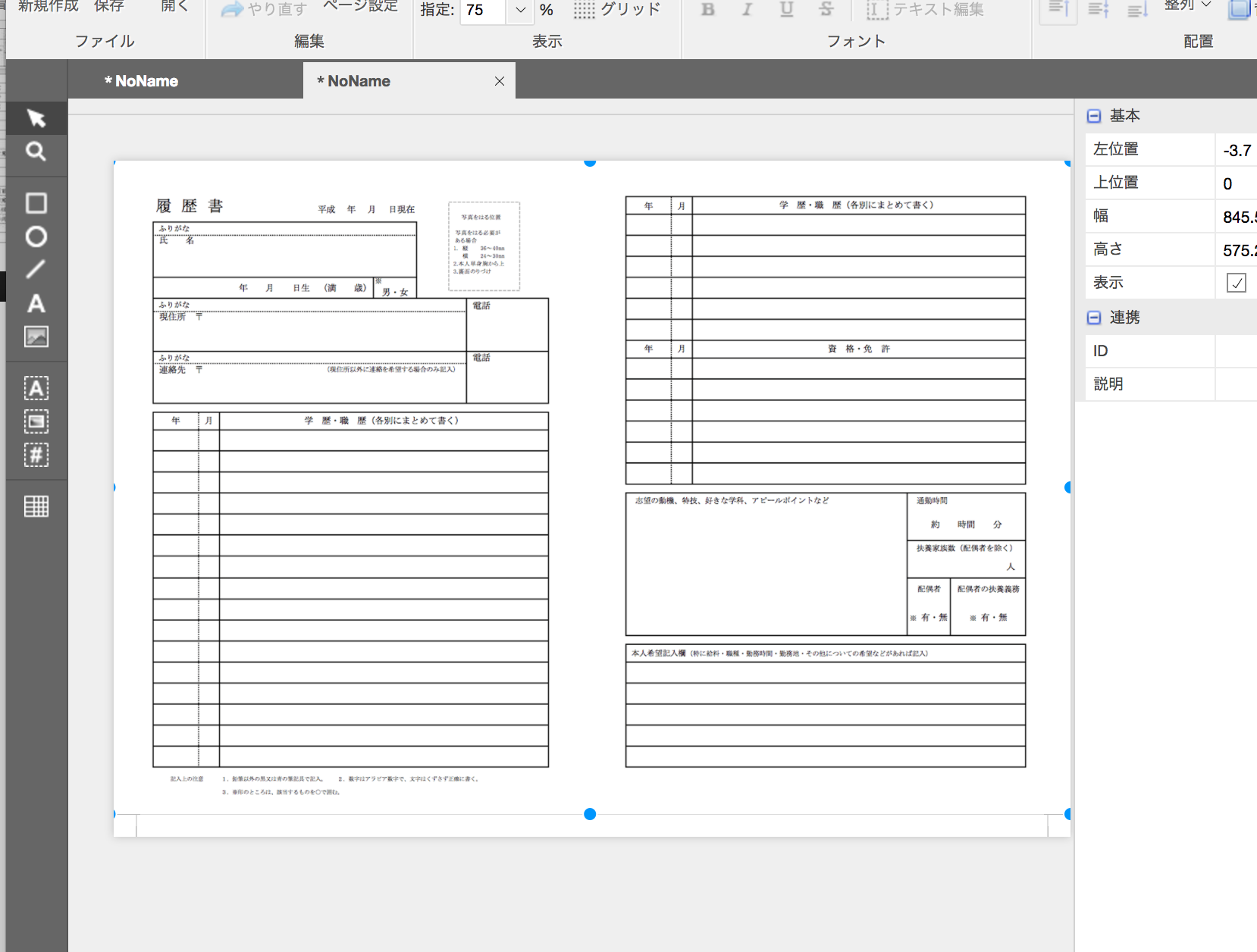This screenshot has height=952, width=1257.
Task: Select the text label tool
Action: pyautogui.click(x=36, y=303)
